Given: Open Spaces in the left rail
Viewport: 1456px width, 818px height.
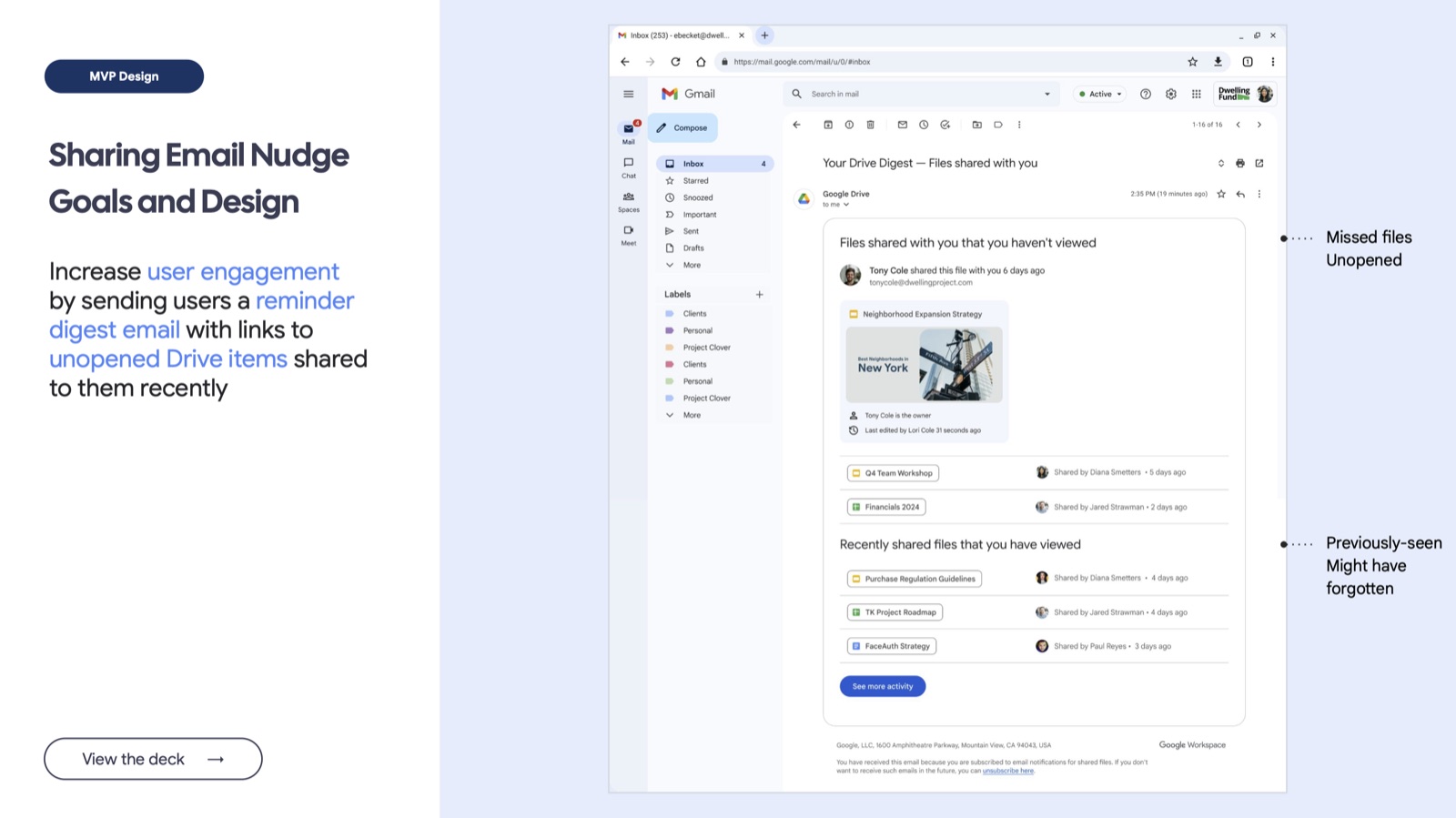Looking at the screenshot, I should point(629,201).
